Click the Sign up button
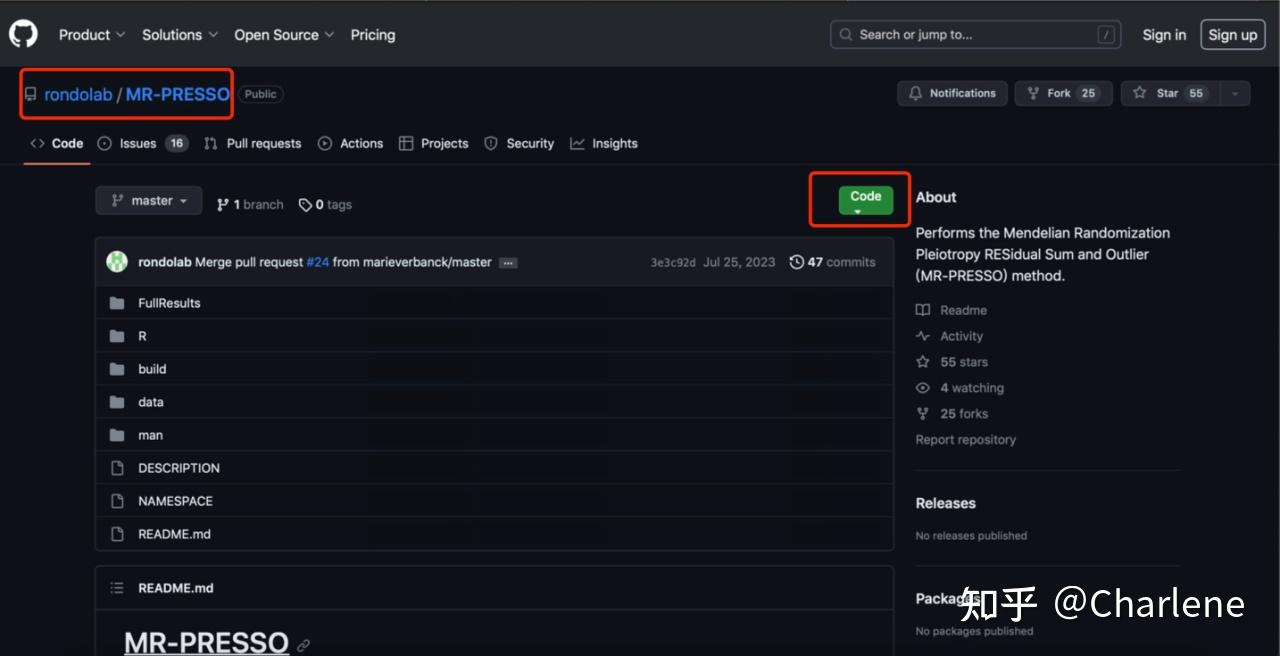This screenshot has width=1280, height=656. 1232,34
